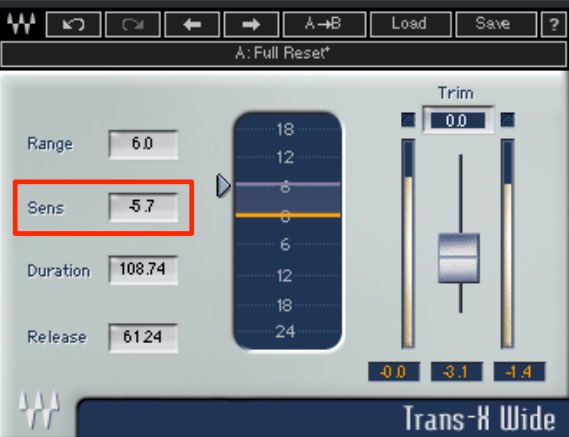The width and height of the screenshot is (569, 437).
Task: Click the 'A: Full Reset*' preset name bar
Action: point(284,54)
